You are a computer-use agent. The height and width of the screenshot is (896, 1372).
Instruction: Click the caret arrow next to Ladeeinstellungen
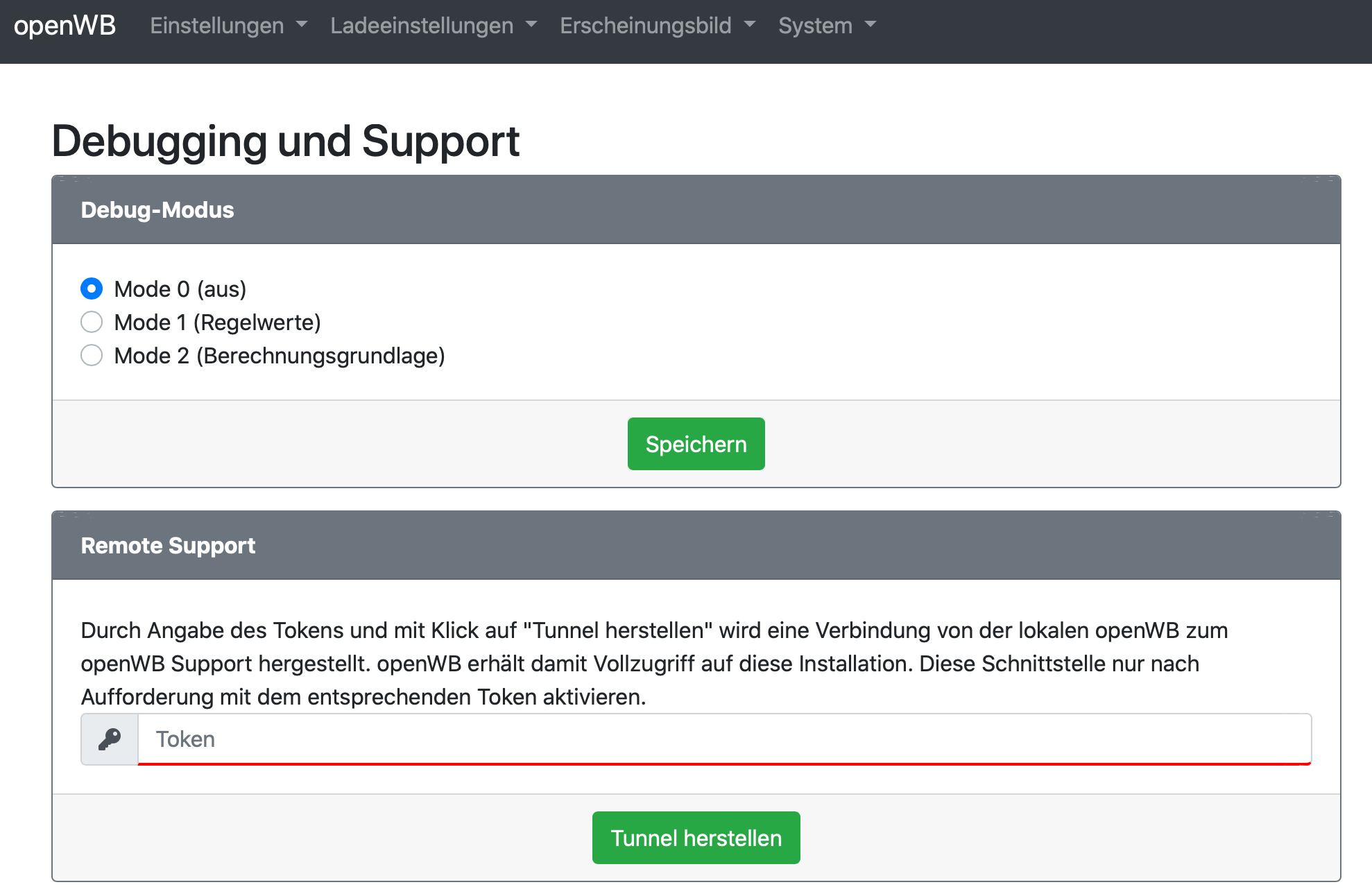[x=531, y=24]
